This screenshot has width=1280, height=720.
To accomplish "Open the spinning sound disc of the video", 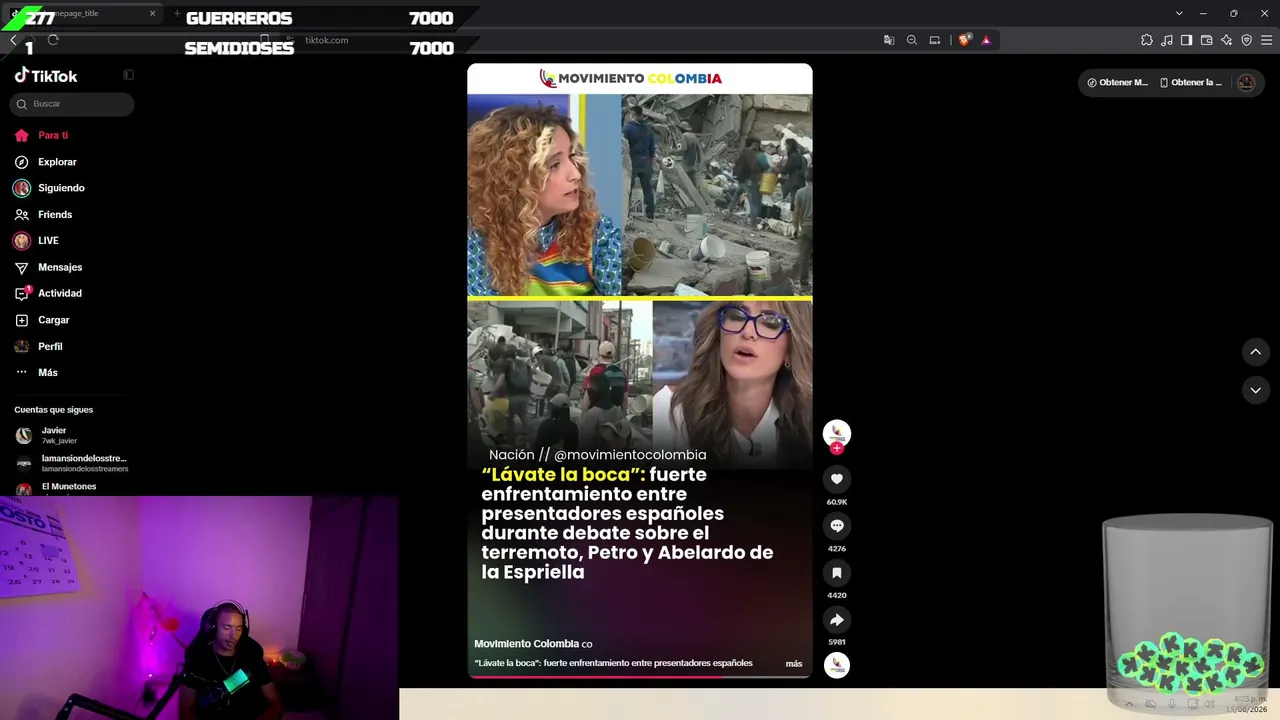I will click(837, 665).
